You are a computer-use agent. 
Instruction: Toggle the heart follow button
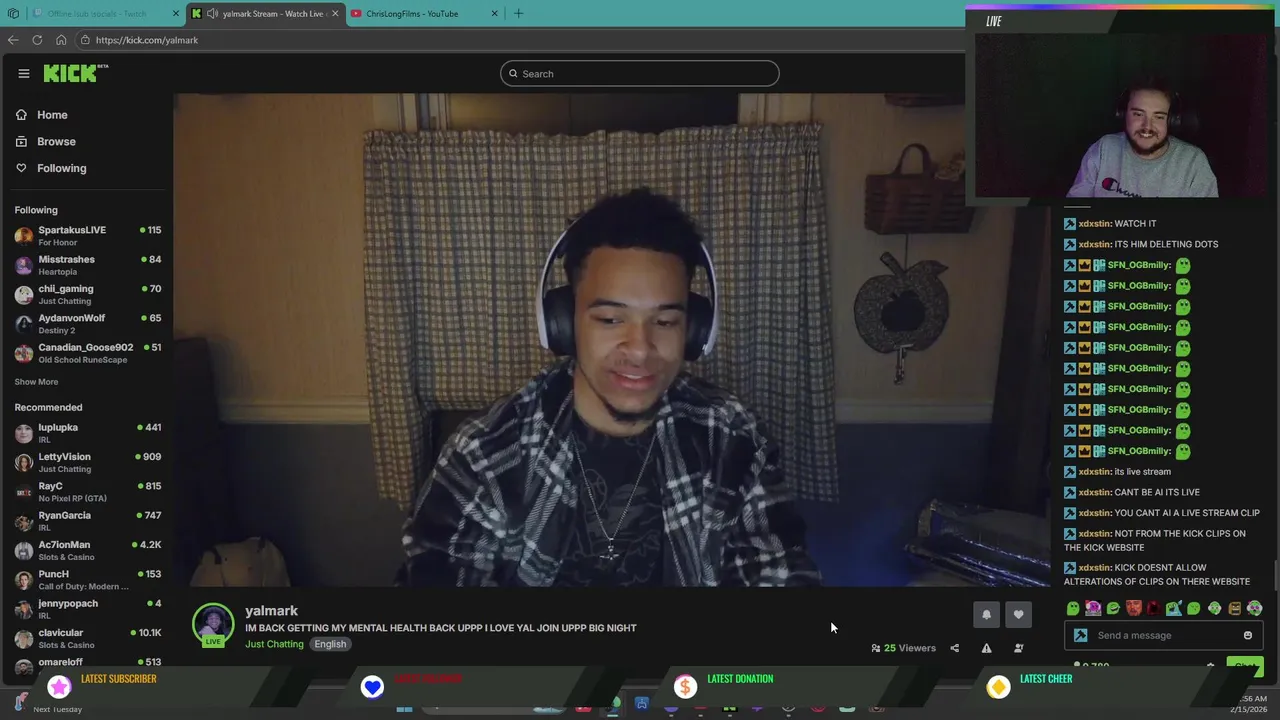[1018, 614]
